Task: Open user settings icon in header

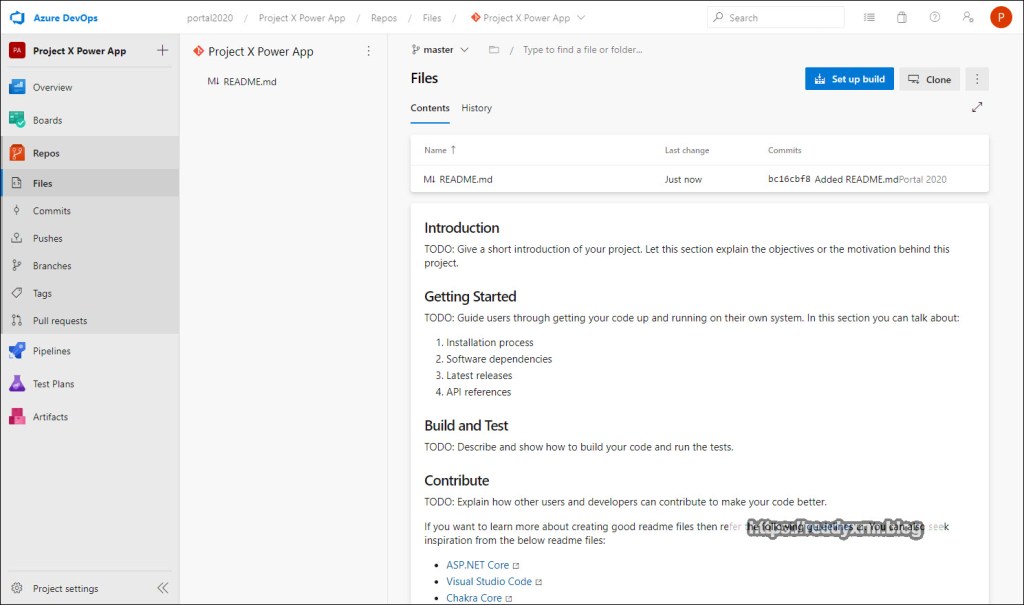Action: tap(967, 18)
